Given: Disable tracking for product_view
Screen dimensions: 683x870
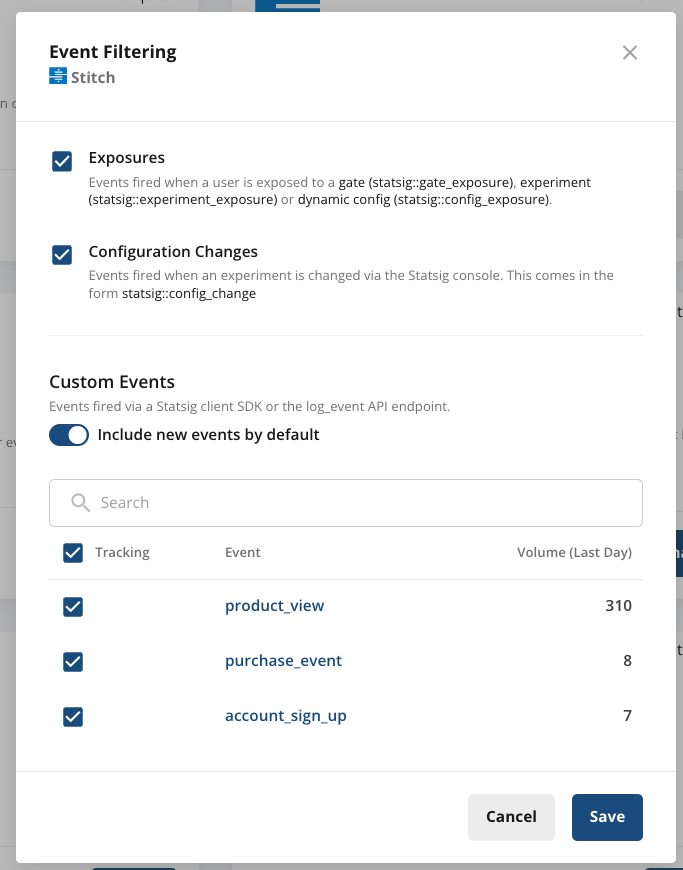Looking at the screenshot, I should tap(73, 607).
